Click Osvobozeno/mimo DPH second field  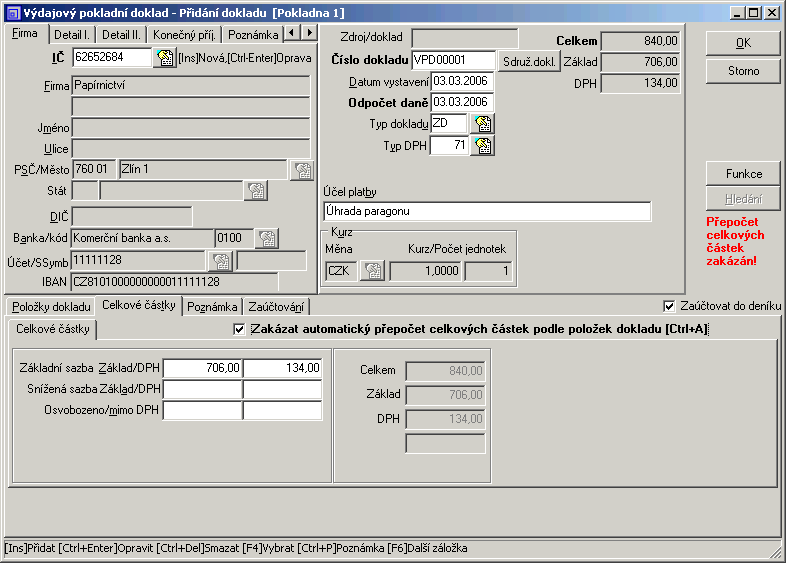pyautogui.click(x=282, y=410)
